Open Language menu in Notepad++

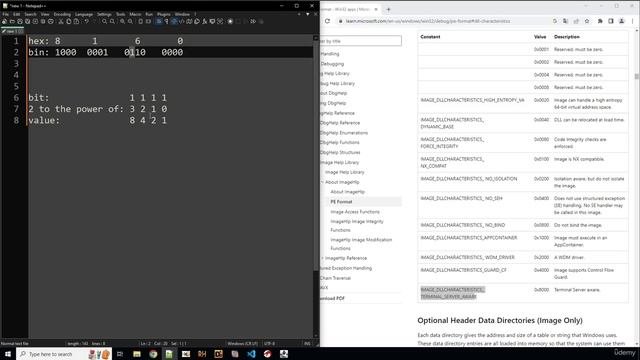(84, 14)
